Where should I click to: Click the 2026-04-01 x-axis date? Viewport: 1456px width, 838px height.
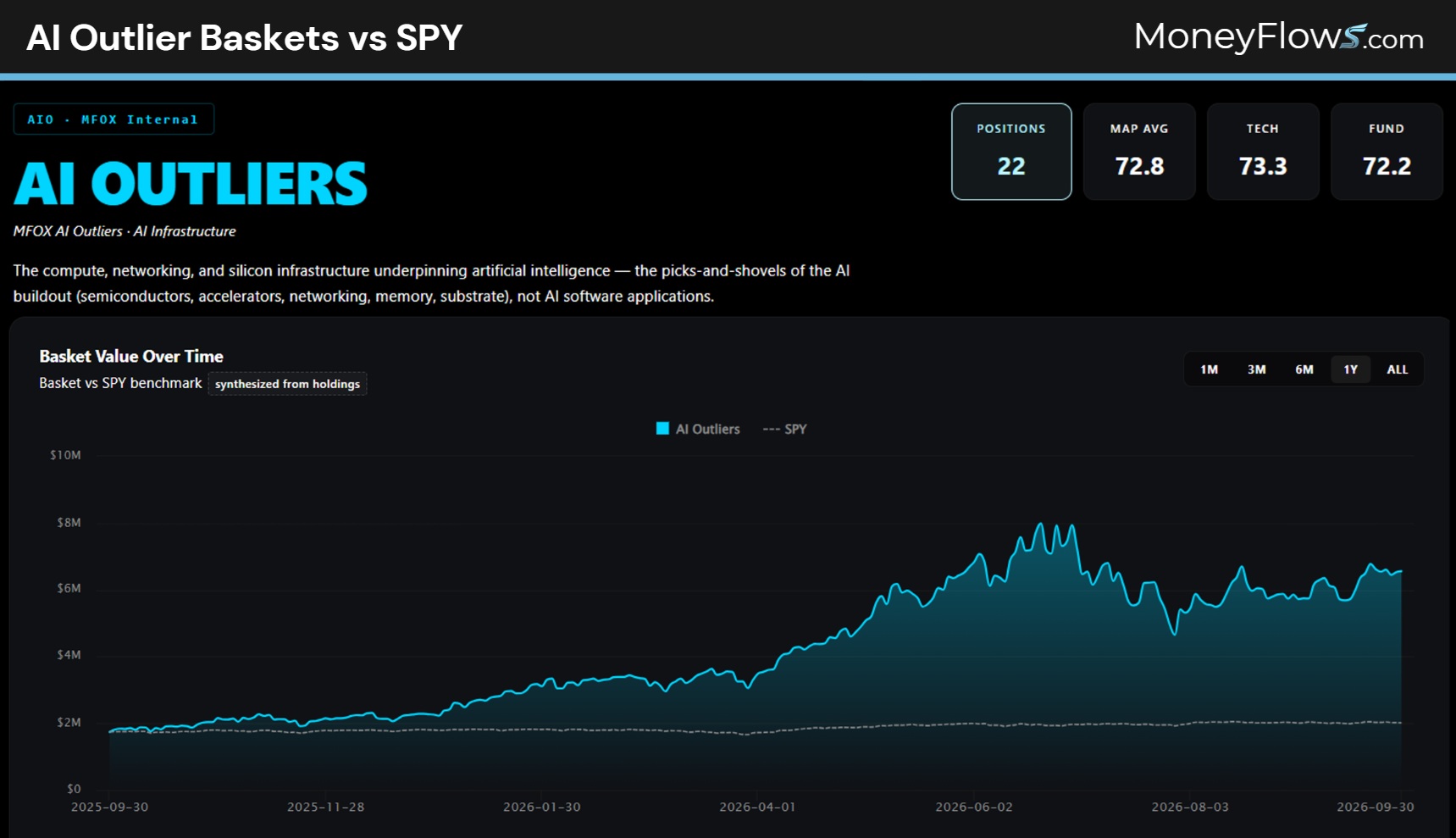pos(758,807)
